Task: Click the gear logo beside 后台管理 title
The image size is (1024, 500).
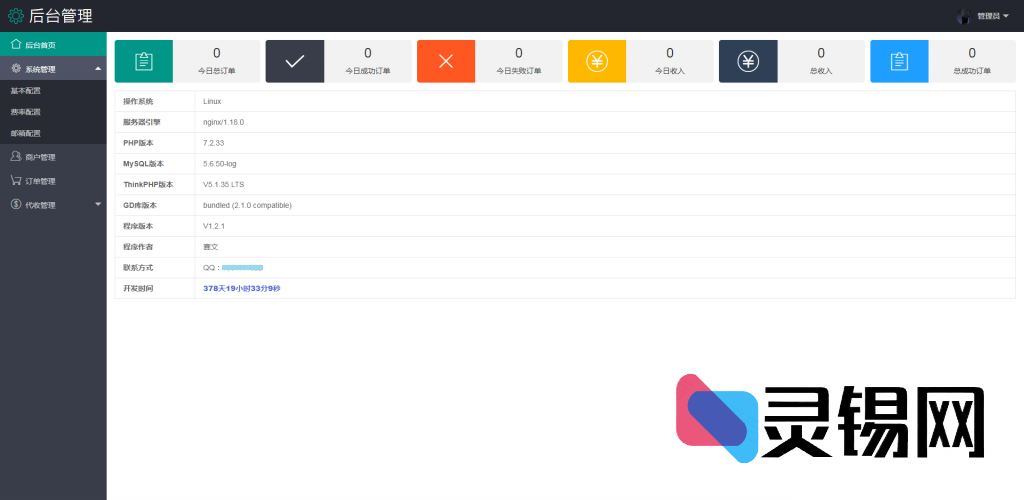Action: [x=16, y=16]
